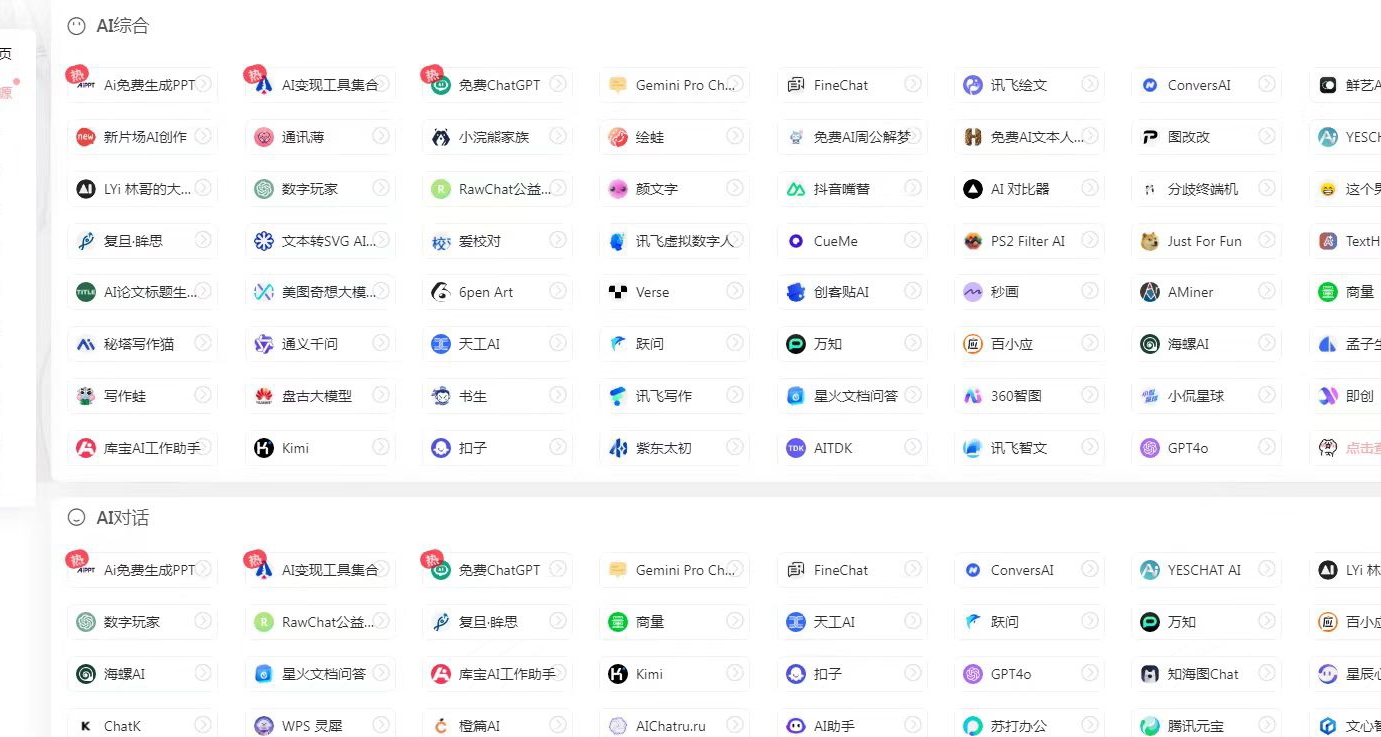This screenshot has width=1381, height=737.
Task: Open the 海螺AI app icon
Action: point(1150,343)
